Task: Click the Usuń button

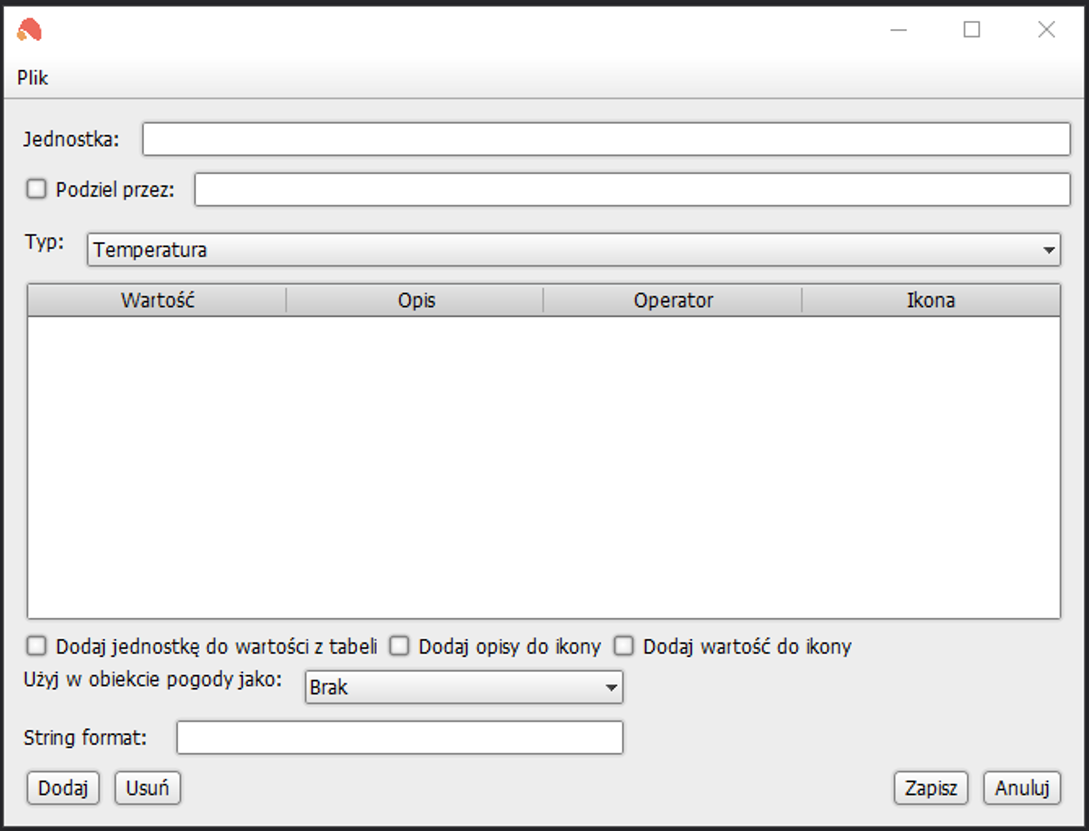Action: [147, 788]
